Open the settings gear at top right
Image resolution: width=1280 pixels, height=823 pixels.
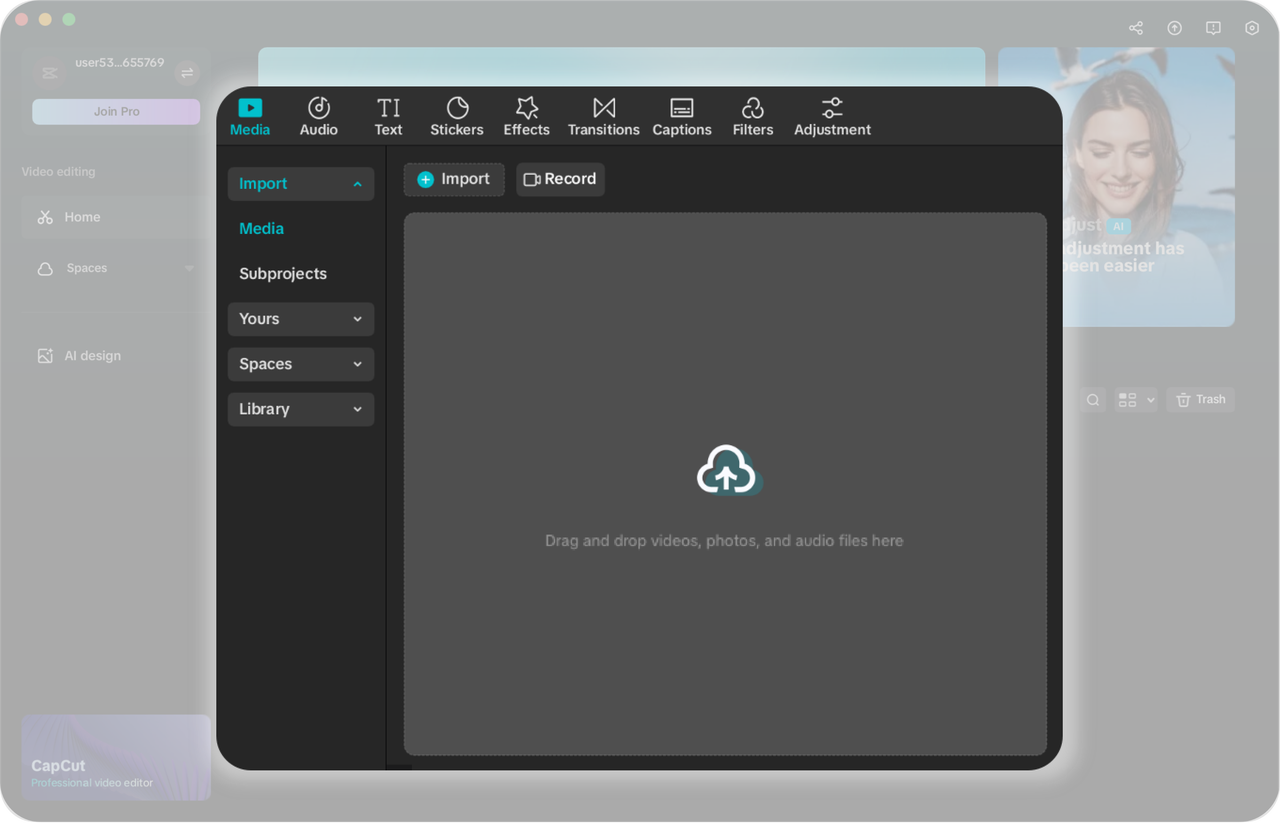(x=1252, y=28)
